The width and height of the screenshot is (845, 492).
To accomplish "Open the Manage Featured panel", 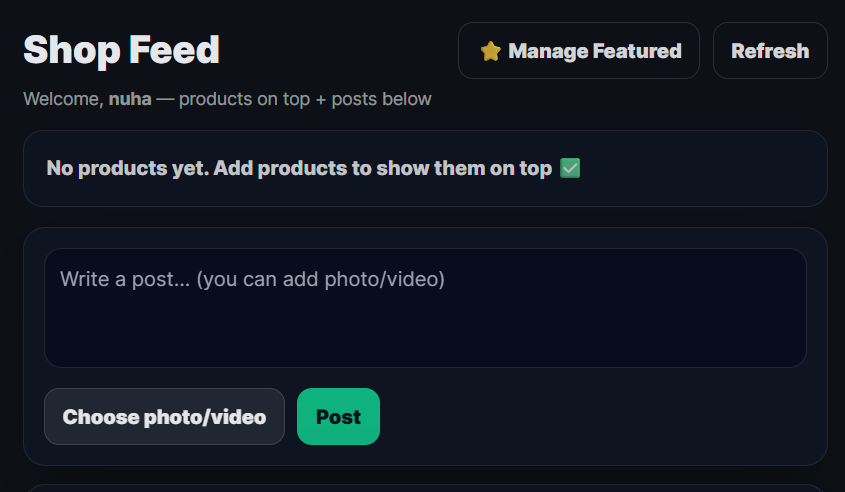I will [578, 51].
